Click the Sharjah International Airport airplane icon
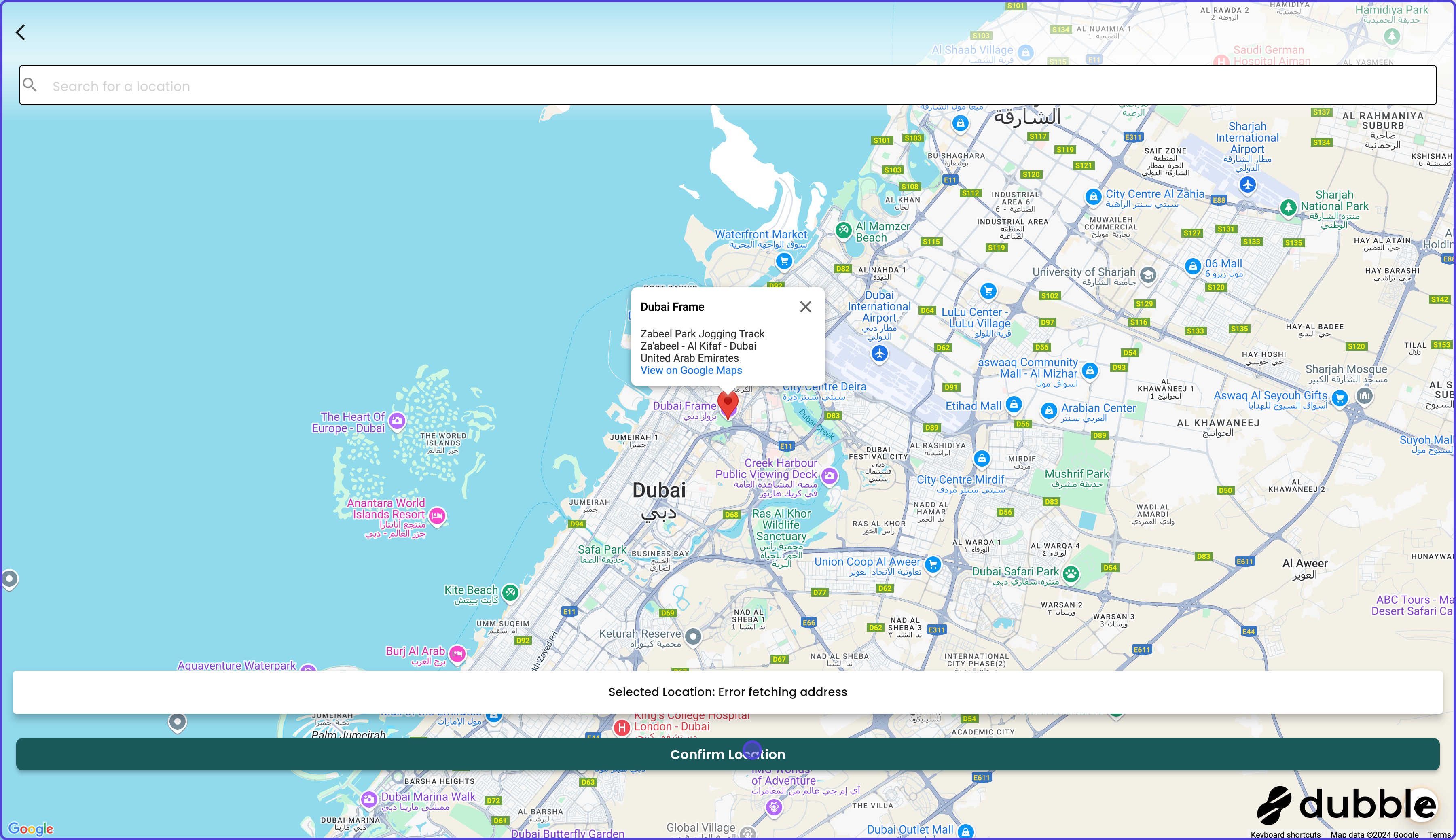 pyautogui.click(x=1249, y=185)
